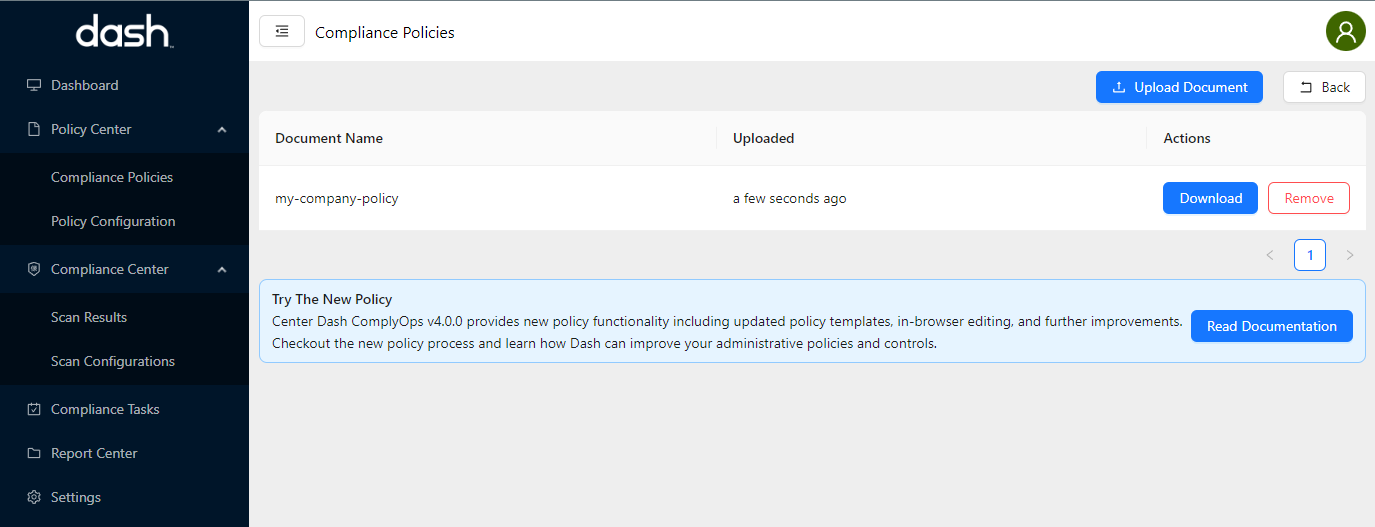
Task: Click the Compliance Tasks checklist icon
Action: click(34, 409)
